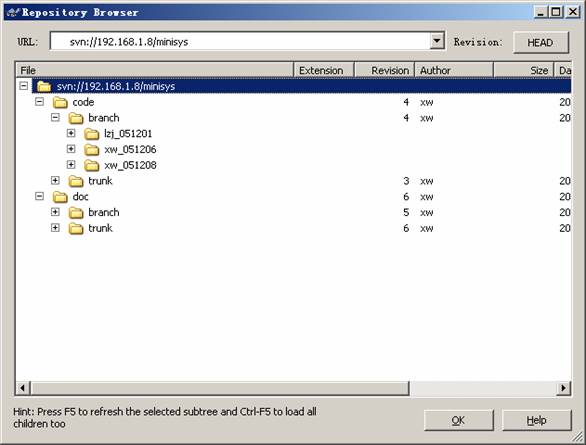
Task: Click inside the URL input field
Action: [x=240, y=41]
